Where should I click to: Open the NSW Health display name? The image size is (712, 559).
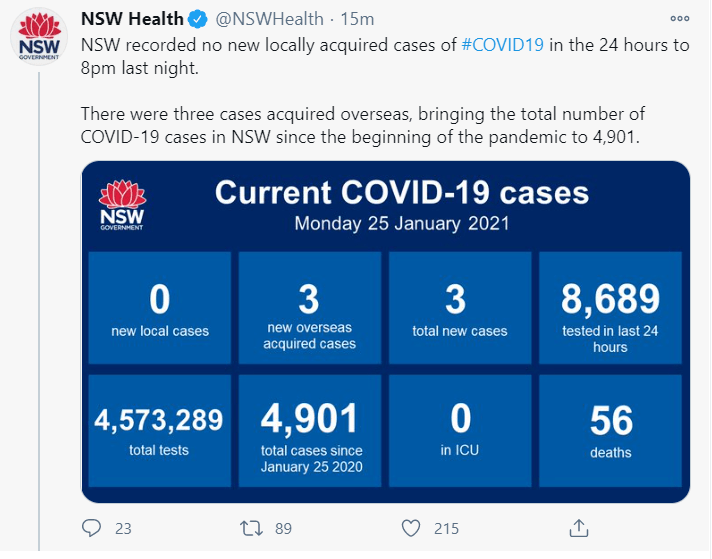[x=132, y=19]
